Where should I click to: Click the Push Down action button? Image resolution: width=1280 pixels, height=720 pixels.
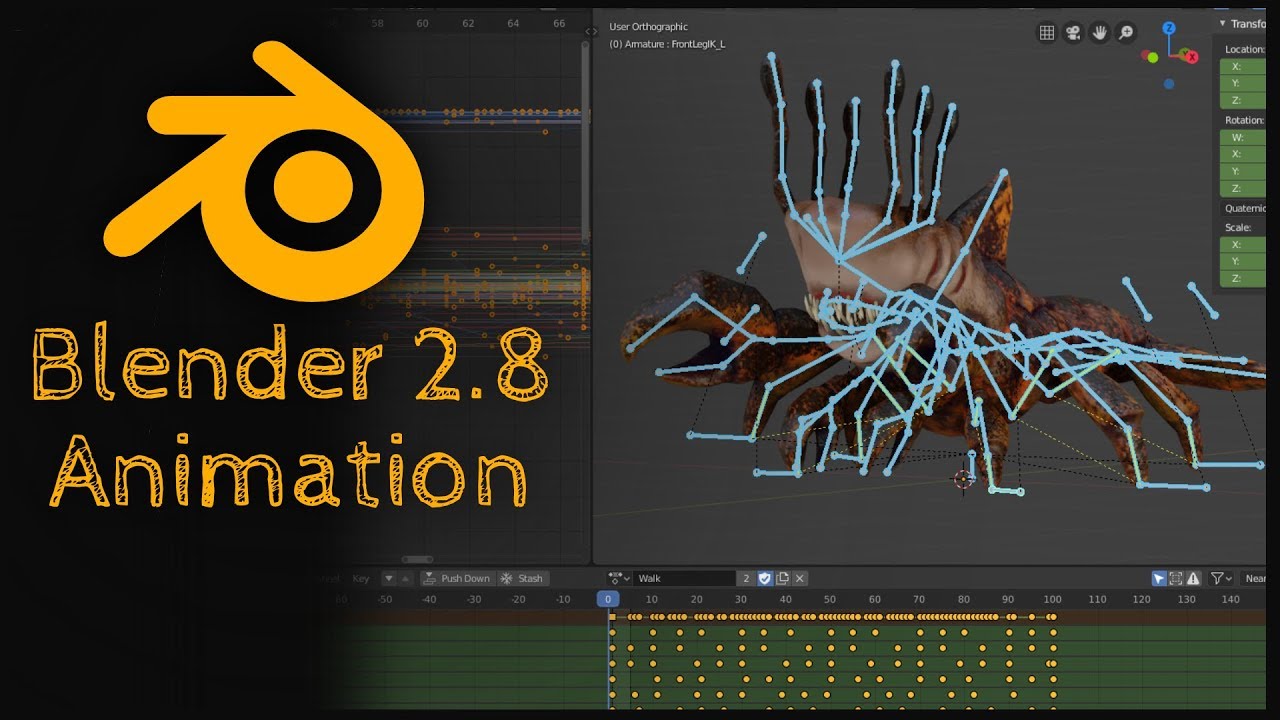pos(458,578)
